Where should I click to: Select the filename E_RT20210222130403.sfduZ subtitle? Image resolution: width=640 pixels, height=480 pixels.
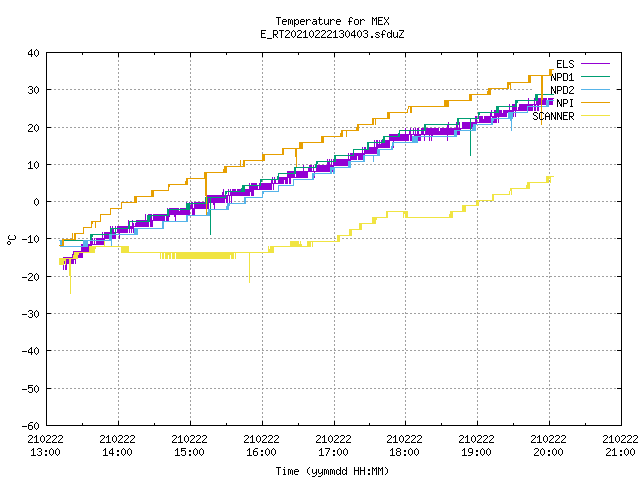332,34
